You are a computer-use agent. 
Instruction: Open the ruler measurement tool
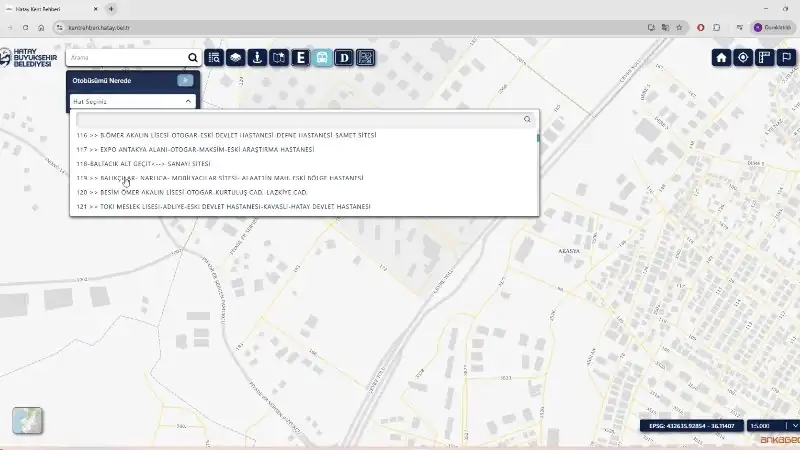[765, 58]
